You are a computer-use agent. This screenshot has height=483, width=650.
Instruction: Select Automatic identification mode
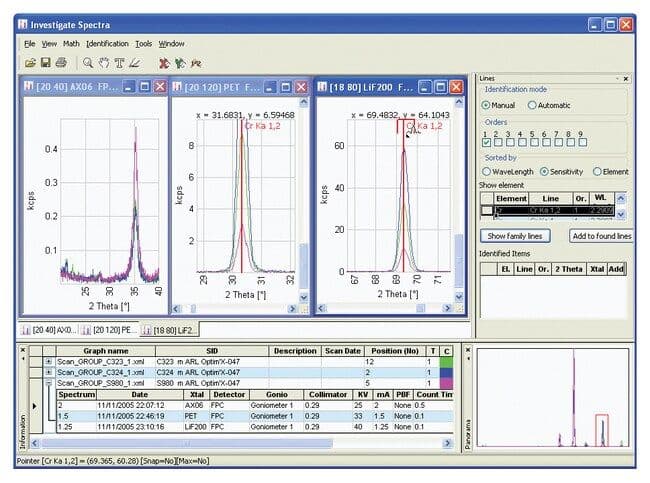549,105
